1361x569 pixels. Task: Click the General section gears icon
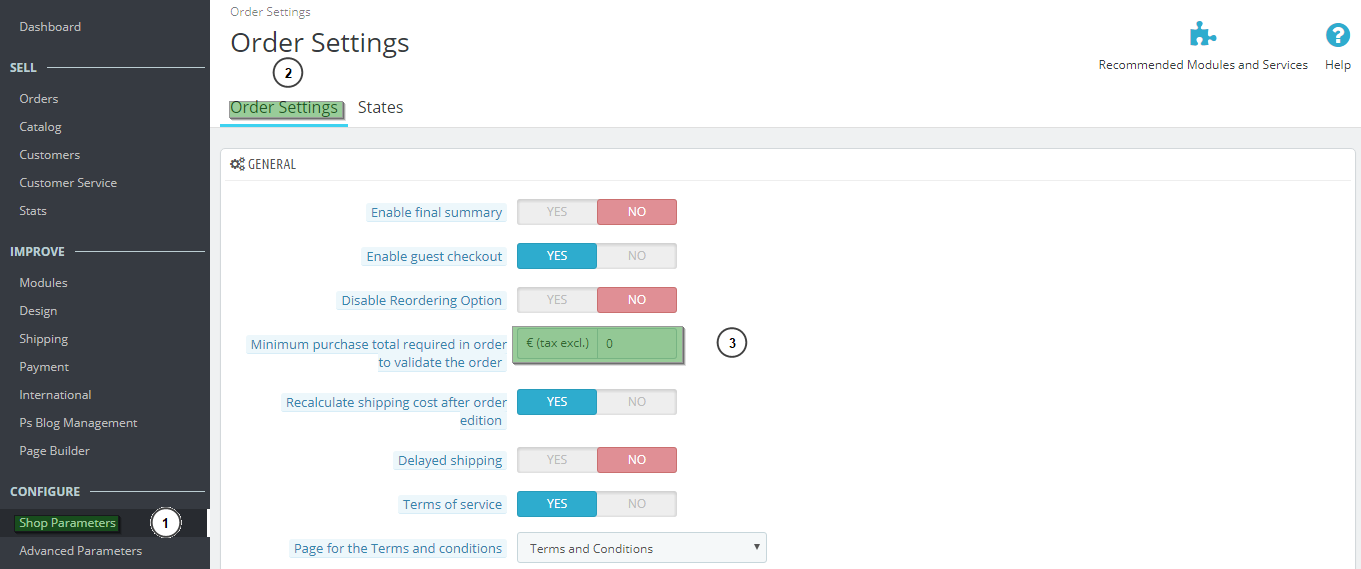tap(237, 164)
